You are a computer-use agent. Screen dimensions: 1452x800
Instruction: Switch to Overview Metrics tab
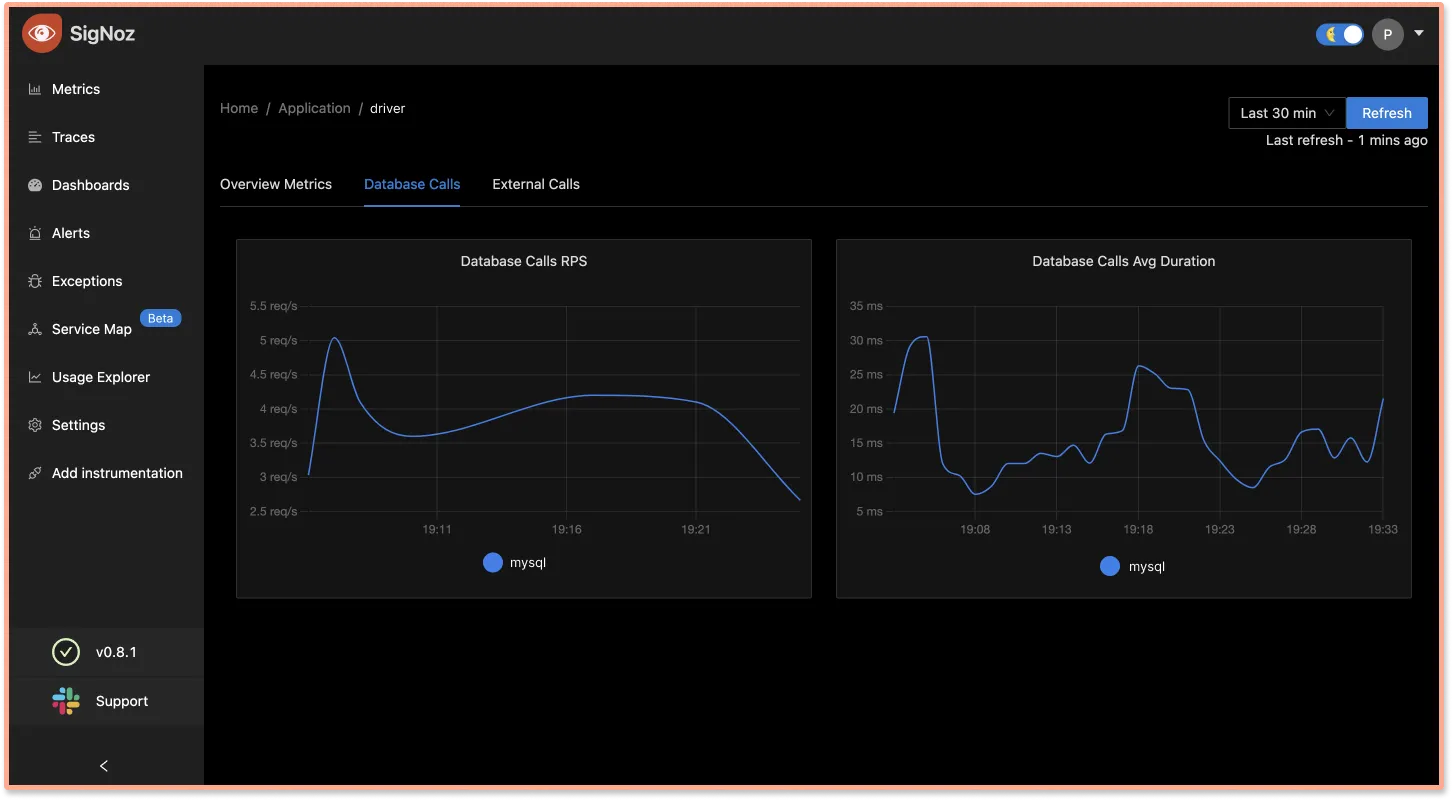[x=276, y=184]
